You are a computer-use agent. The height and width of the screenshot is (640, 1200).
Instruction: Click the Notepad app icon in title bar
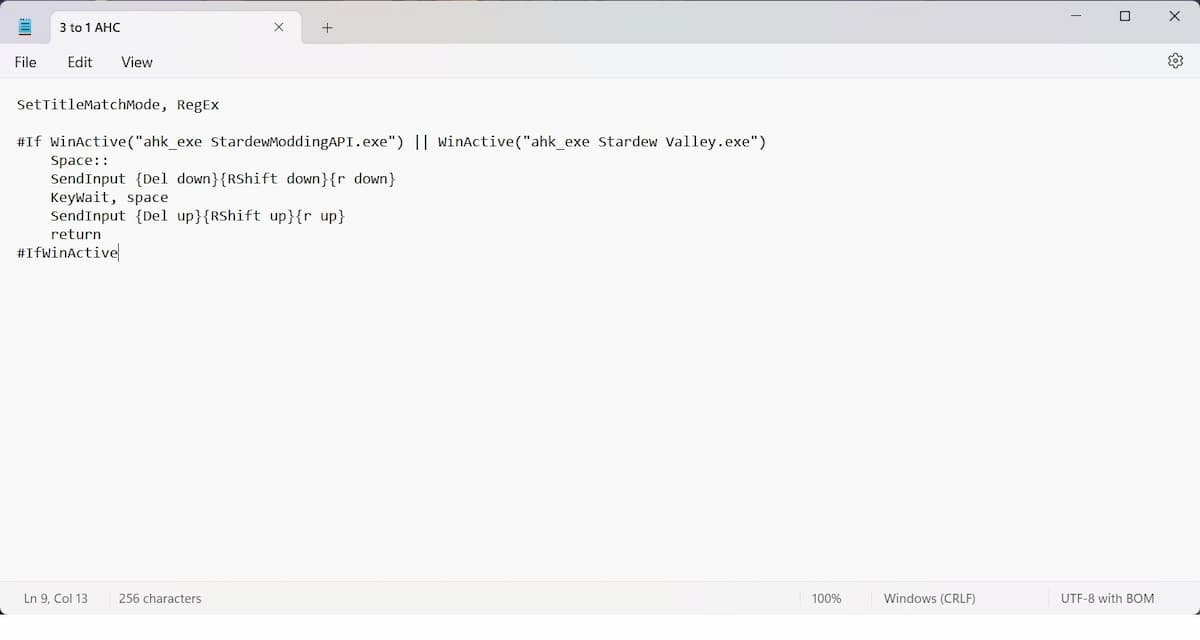[x=25, y=27]
